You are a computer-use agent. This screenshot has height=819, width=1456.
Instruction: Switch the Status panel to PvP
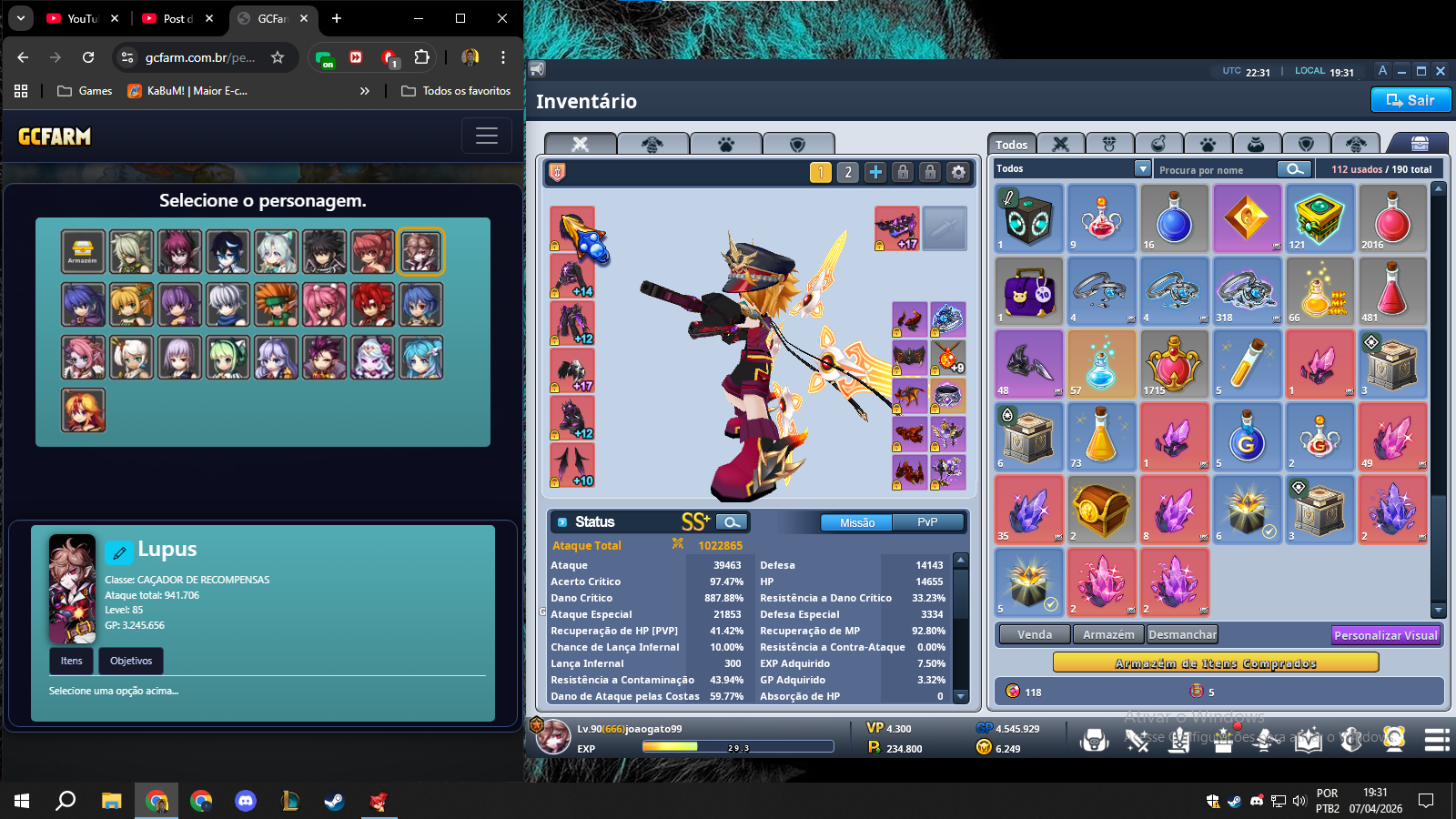(x=927, y=522)
